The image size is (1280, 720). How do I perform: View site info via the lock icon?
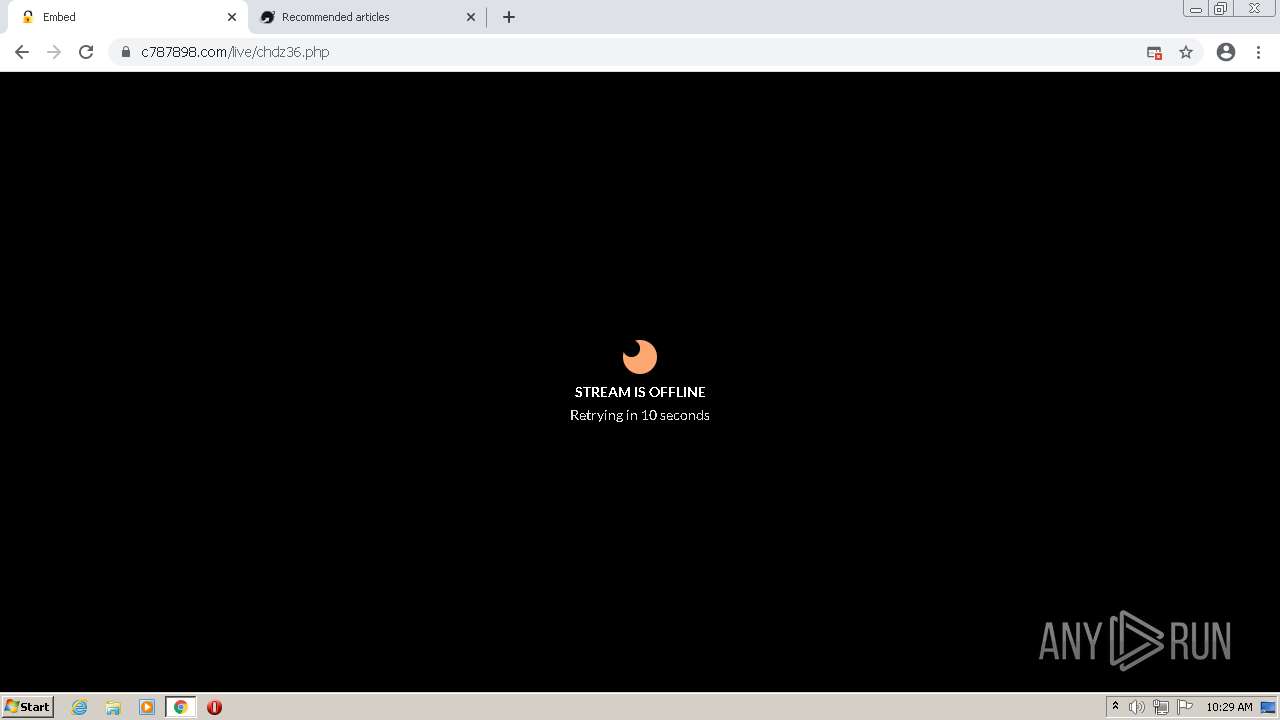[126, 52]
